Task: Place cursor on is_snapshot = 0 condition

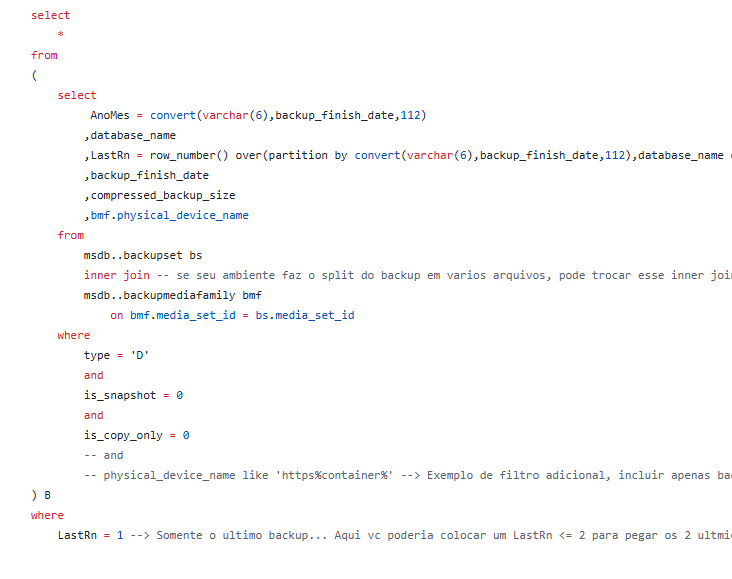Action: tap(133, 396)
